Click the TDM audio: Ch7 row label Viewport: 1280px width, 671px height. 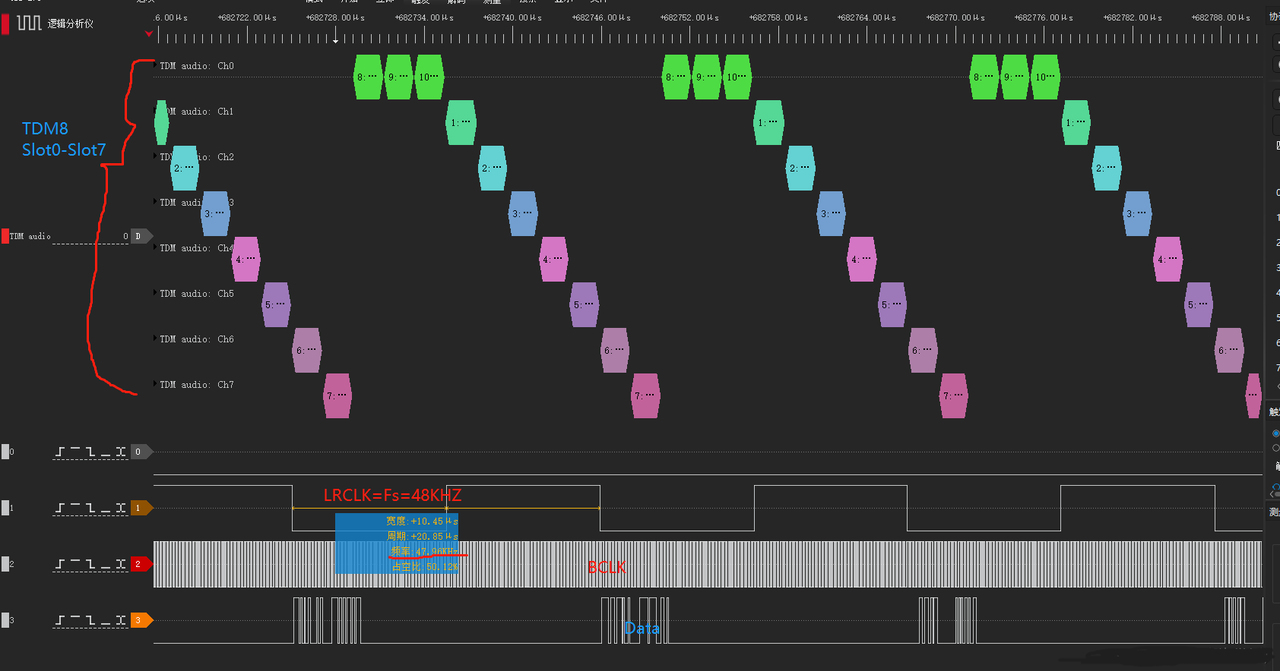coord(197,384)
